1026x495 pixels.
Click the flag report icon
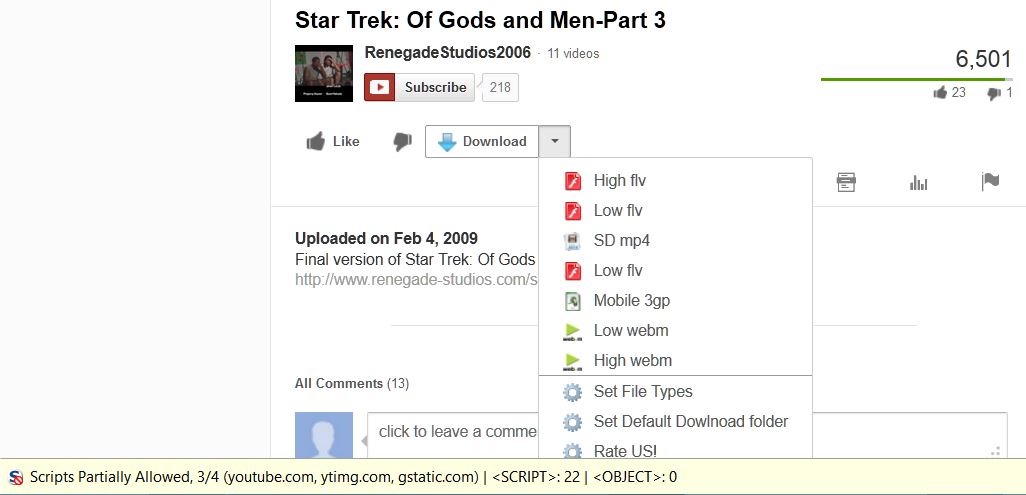pos(990,181)
